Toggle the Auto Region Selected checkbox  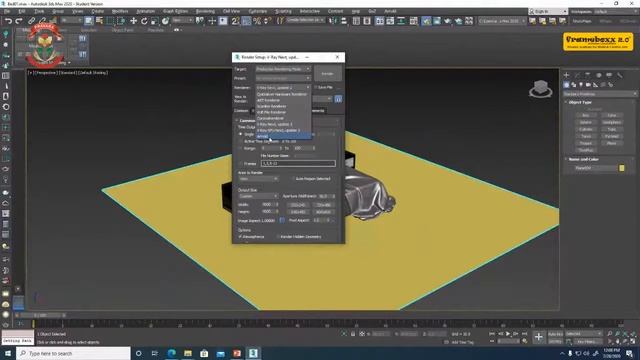coord(293,179)
